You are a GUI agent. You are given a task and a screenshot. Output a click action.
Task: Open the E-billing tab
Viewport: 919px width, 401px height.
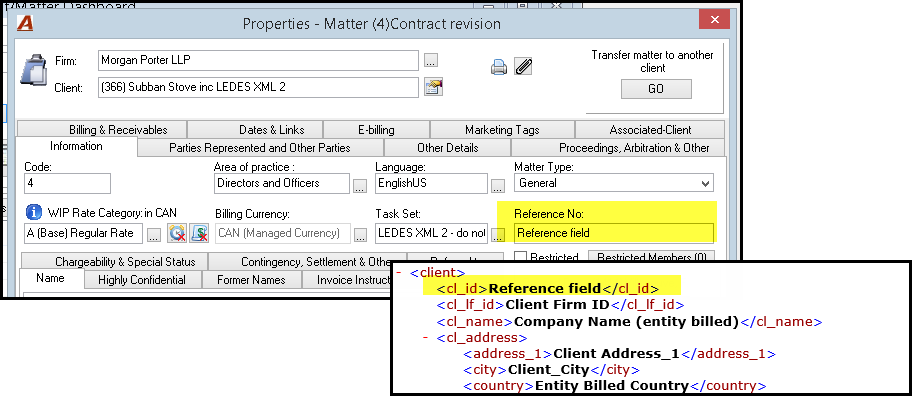pos(376,130)
